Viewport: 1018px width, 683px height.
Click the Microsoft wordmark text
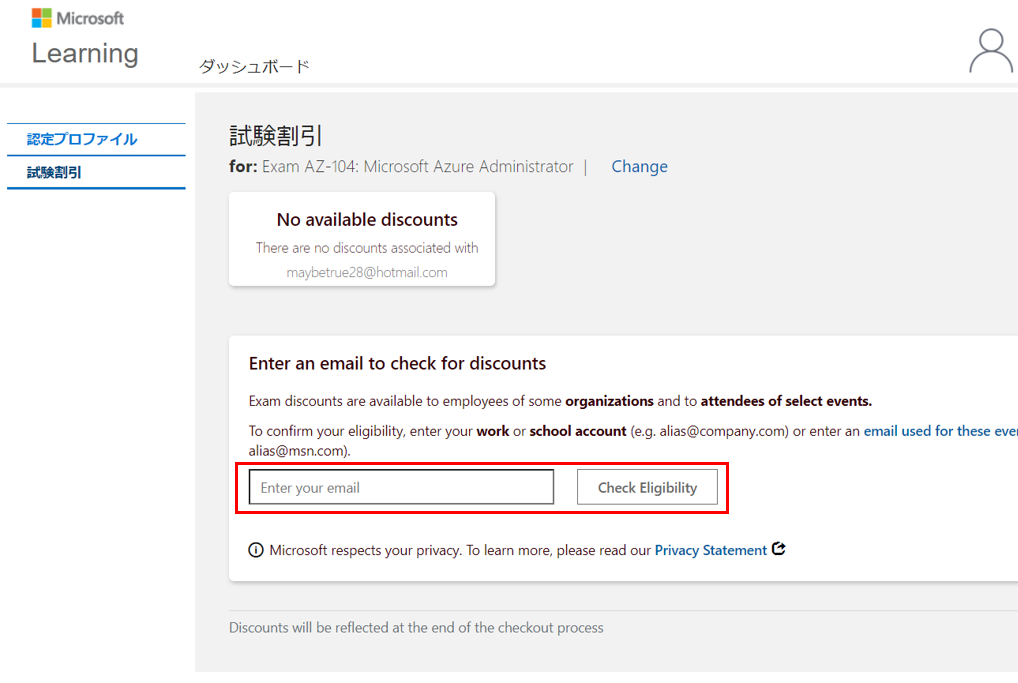90,18
